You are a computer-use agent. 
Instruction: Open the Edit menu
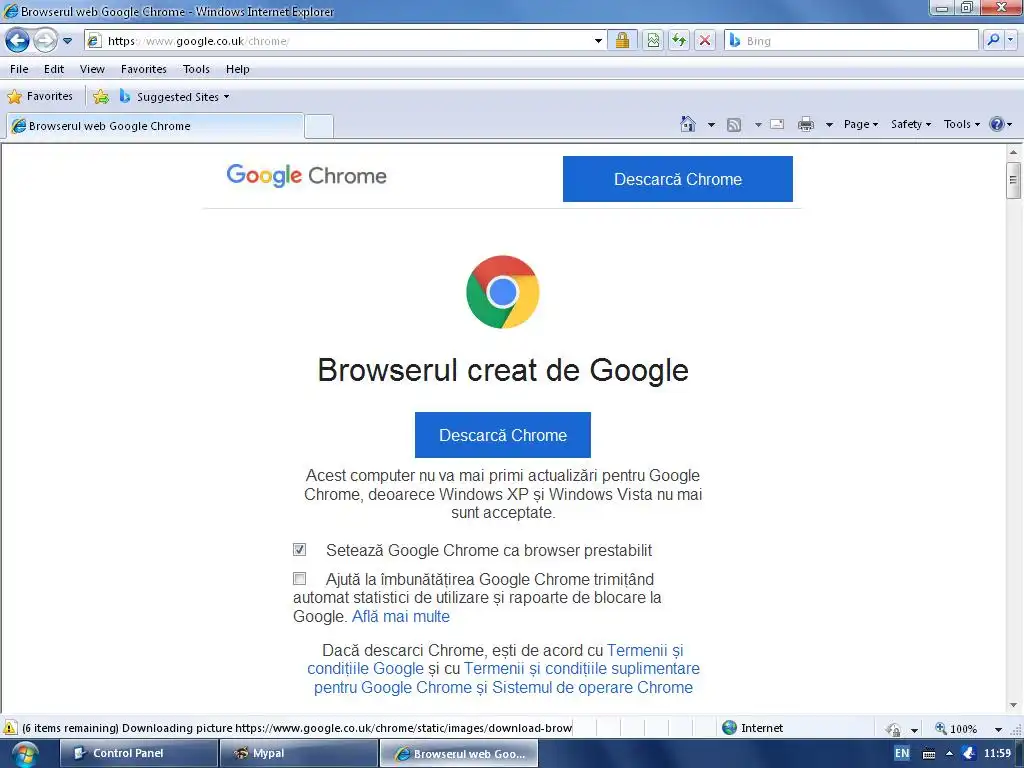pos(54,69)
